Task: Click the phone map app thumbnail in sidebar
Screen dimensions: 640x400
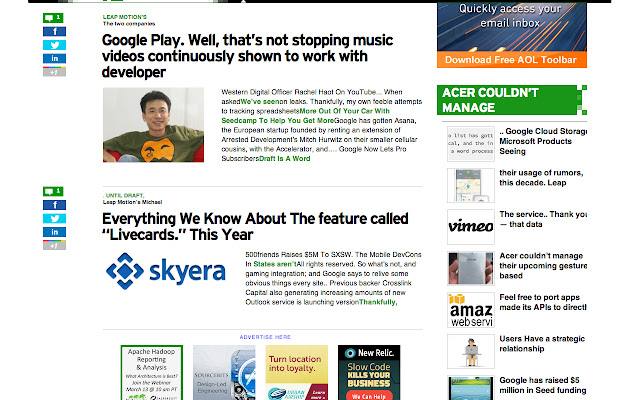Action: 471,185
